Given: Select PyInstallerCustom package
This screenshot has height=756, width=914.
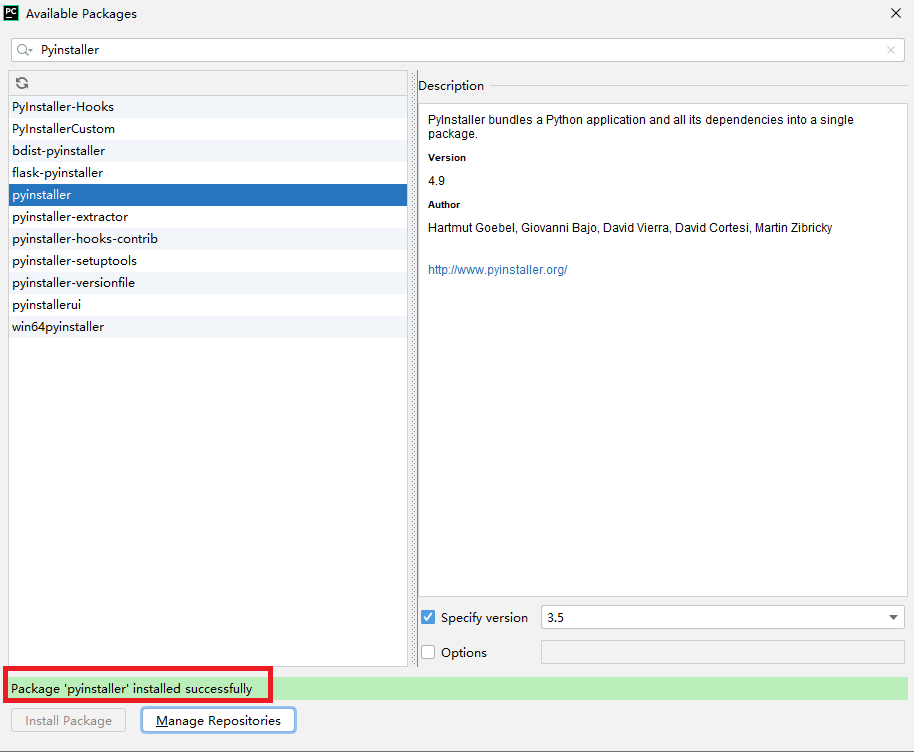Looking at the screenshot, I should click(x=208, y=129).
